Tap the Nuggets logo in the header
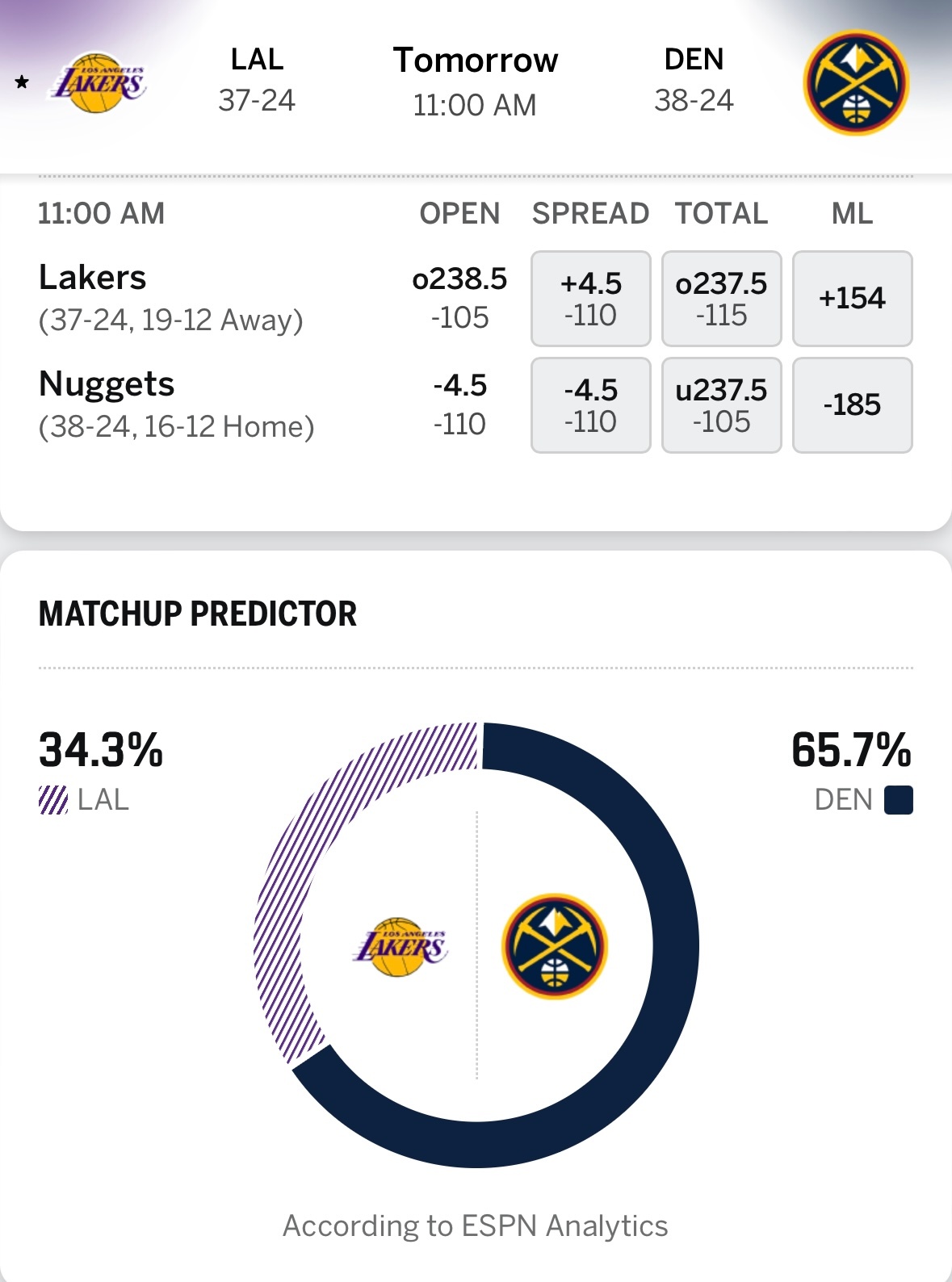Image resolution: width=952 pixels, height=1282 pixels. coord(856,83)
